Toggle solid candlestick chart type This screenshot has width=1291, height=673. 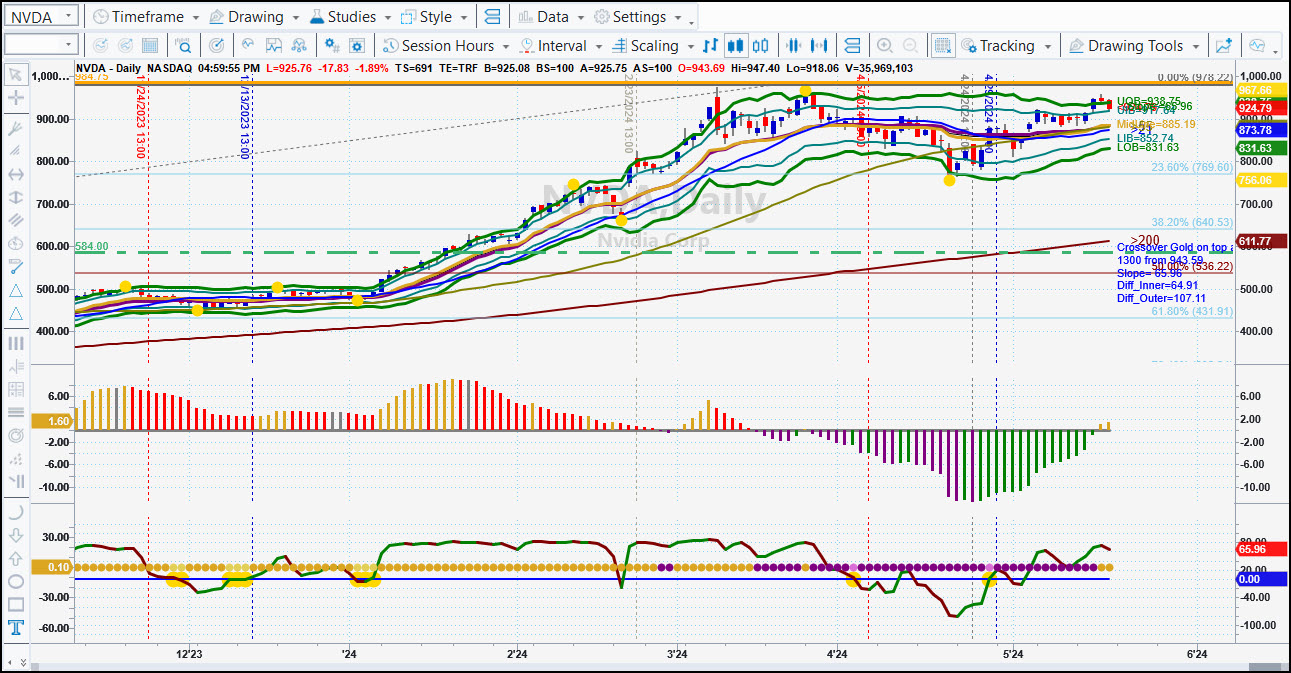pyautogui.click(x=736, y=45)
